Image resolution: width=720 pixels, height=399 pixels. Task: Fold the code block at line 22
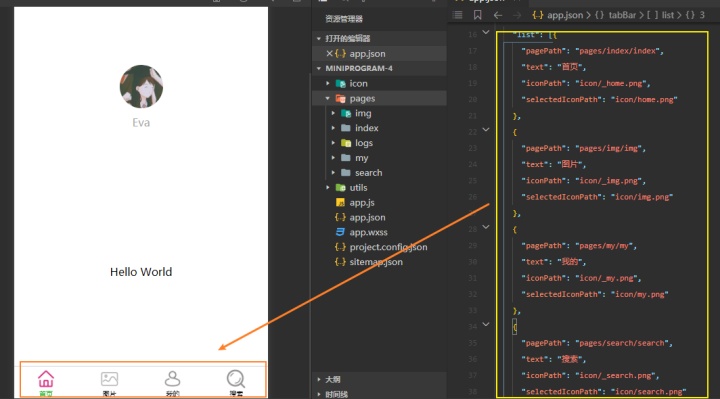pos(486,130)
